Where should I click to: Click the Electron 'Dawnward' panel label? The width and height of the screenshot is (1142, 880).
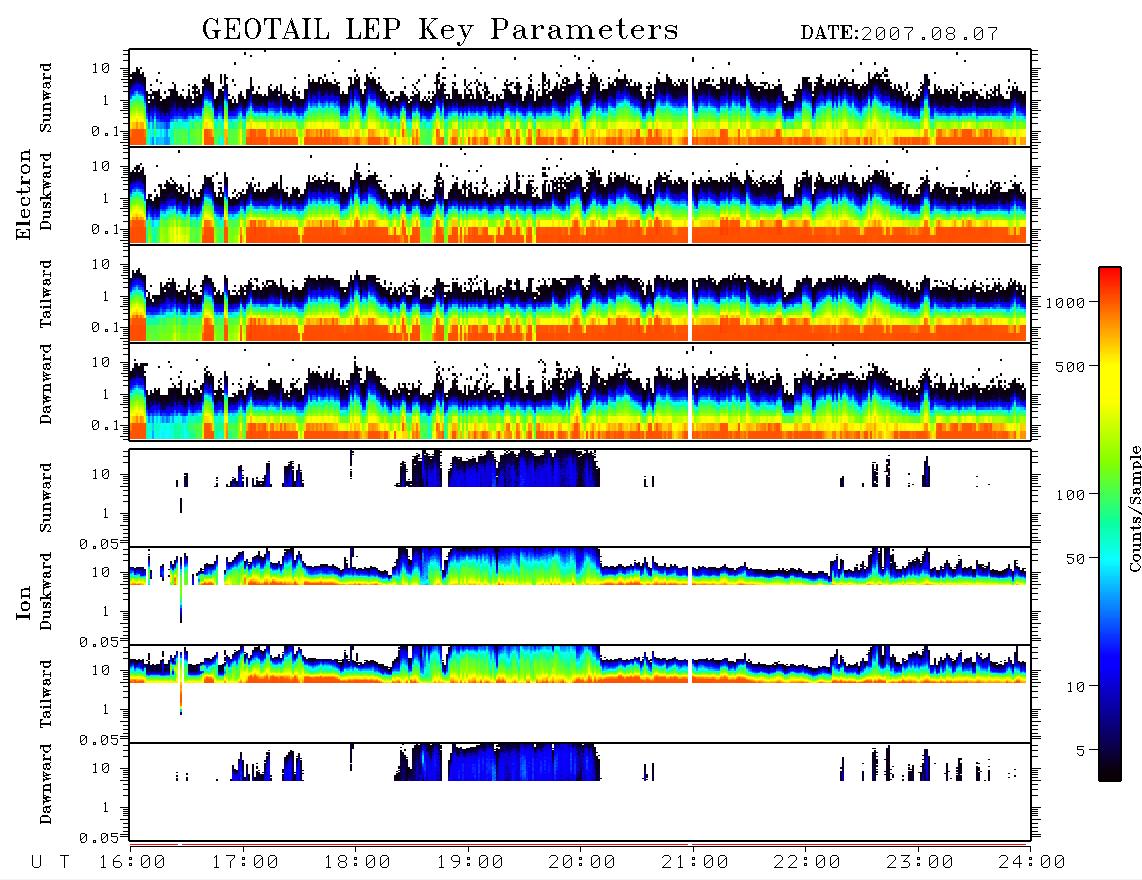pos(45,384)
